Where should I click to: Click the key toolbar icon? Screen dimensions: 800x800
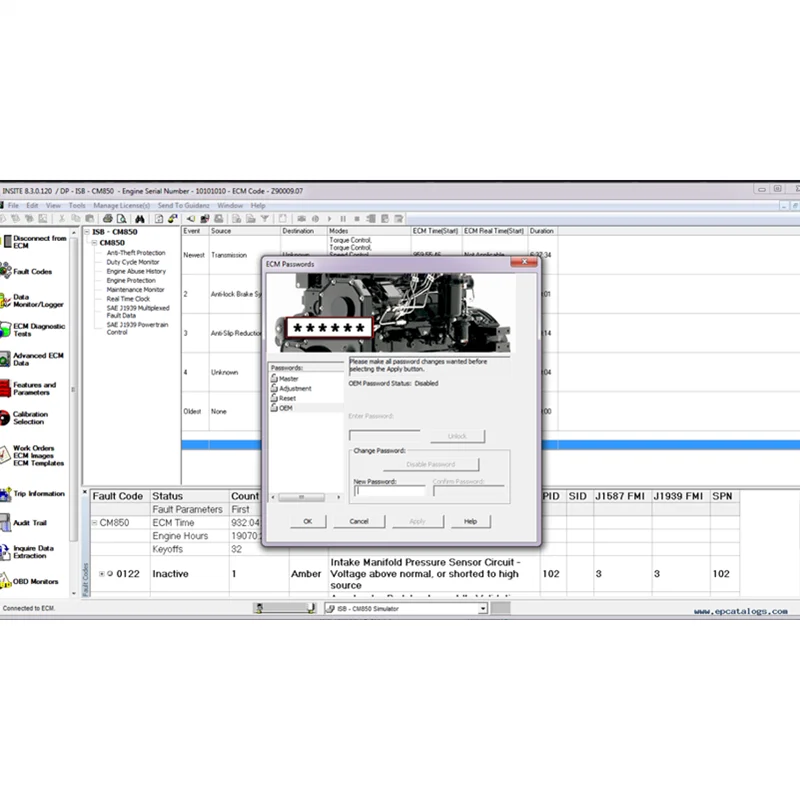click(x=172, y=219)
